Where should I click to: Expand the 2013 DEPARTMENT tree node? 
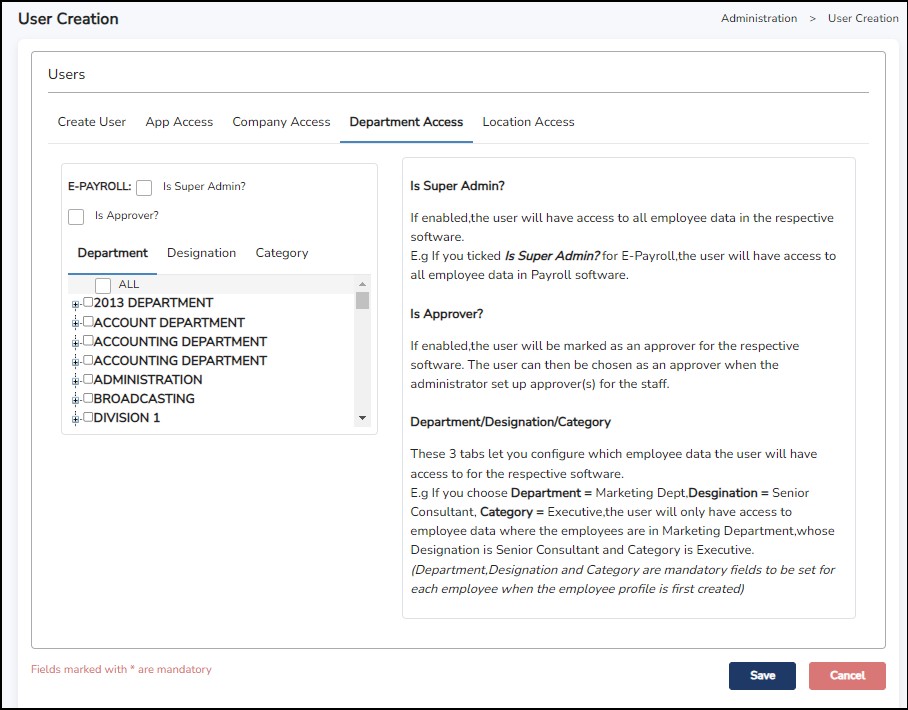[75, 304]
